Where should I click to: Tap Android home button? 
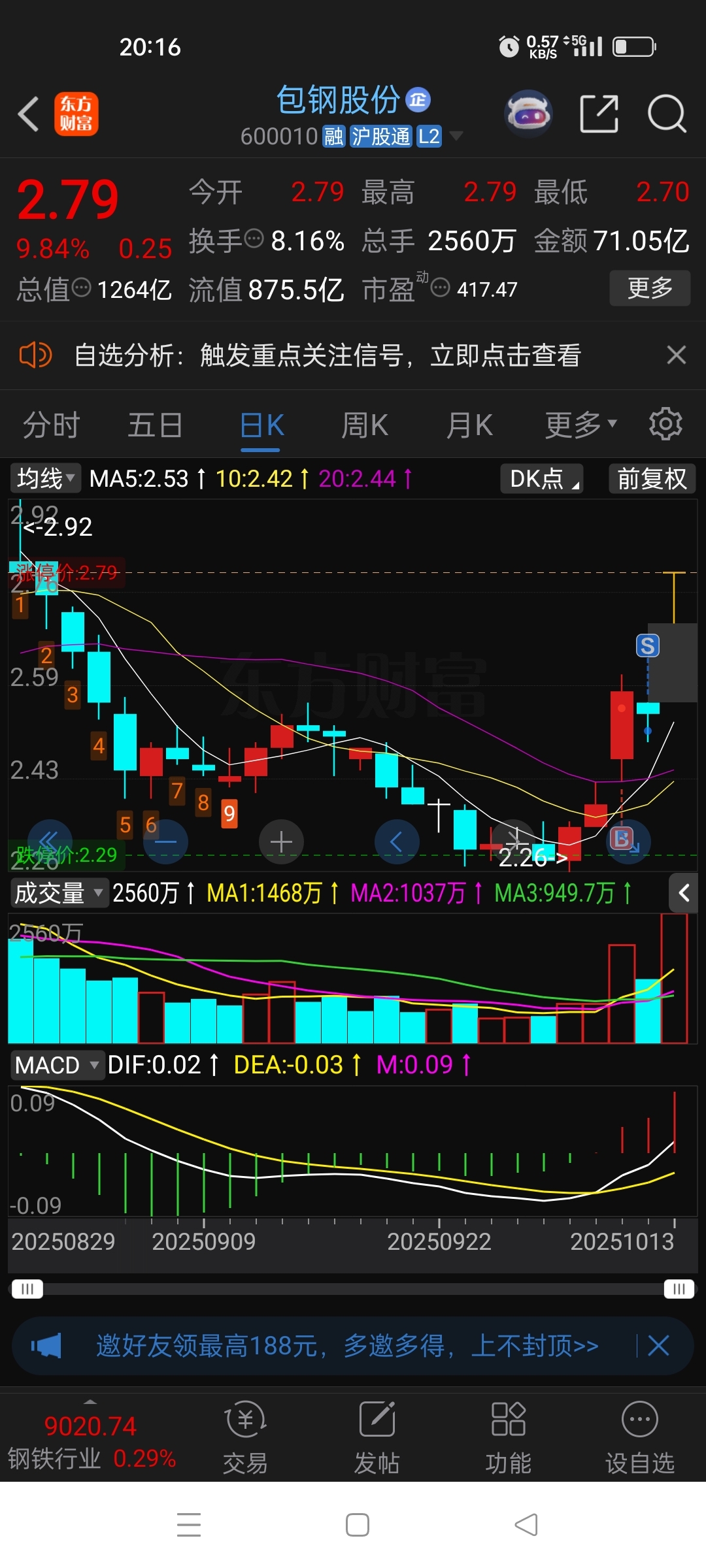pyautogui.click(x=358, y=1525)
